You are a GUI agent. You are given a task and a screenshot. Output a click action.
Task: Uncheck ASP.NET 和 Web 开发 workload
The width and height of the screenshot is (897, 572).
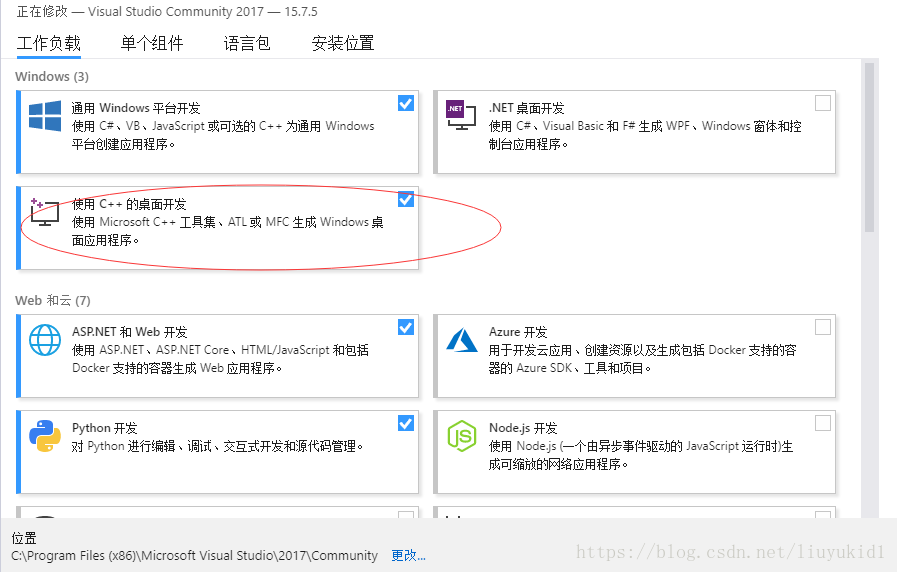coord(406,327)
